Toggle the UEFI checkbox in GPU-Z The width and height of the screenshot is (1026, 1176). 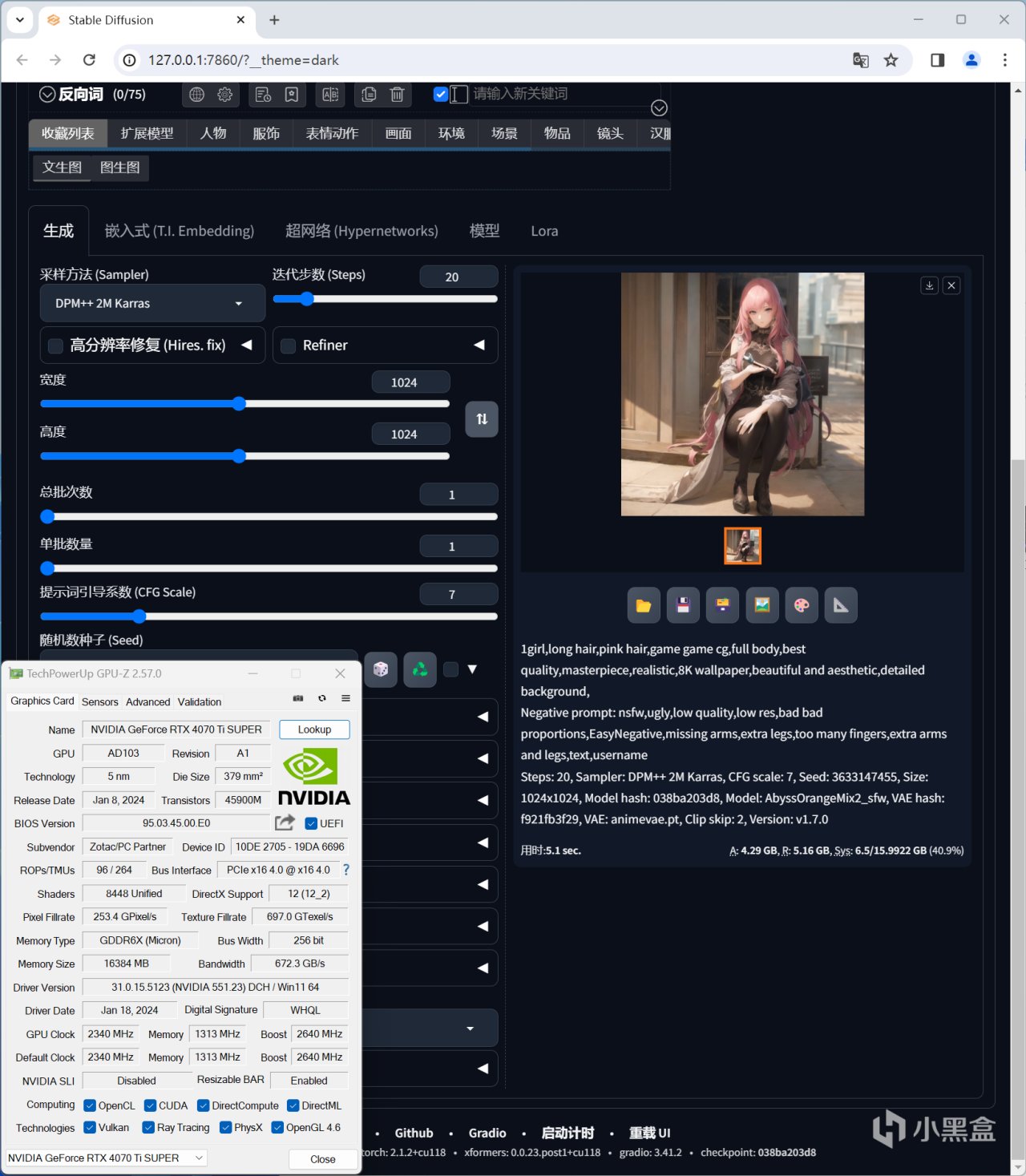click(312, 823)
